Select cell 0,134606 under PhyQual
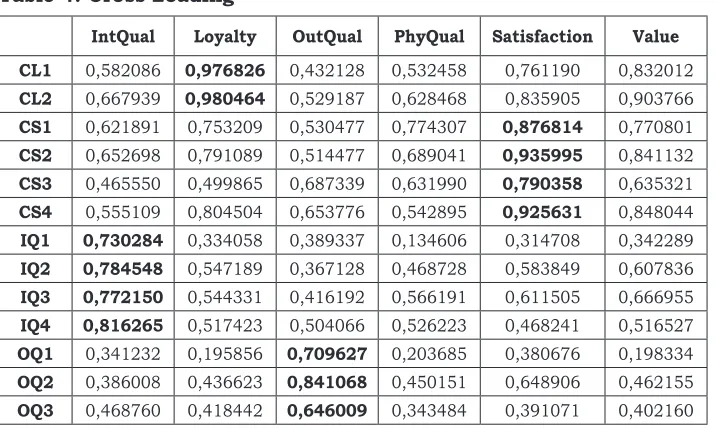The height and width of the screenshot is (430, 716). (x=429, y=241)
